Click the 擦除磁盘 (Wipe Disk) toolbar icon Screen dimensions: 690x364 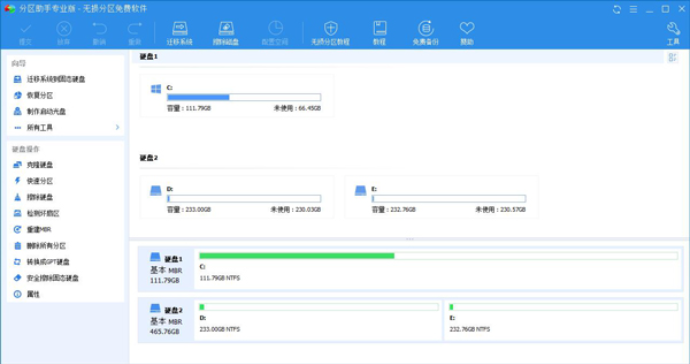pyautogui.click(x=226, y=33)
